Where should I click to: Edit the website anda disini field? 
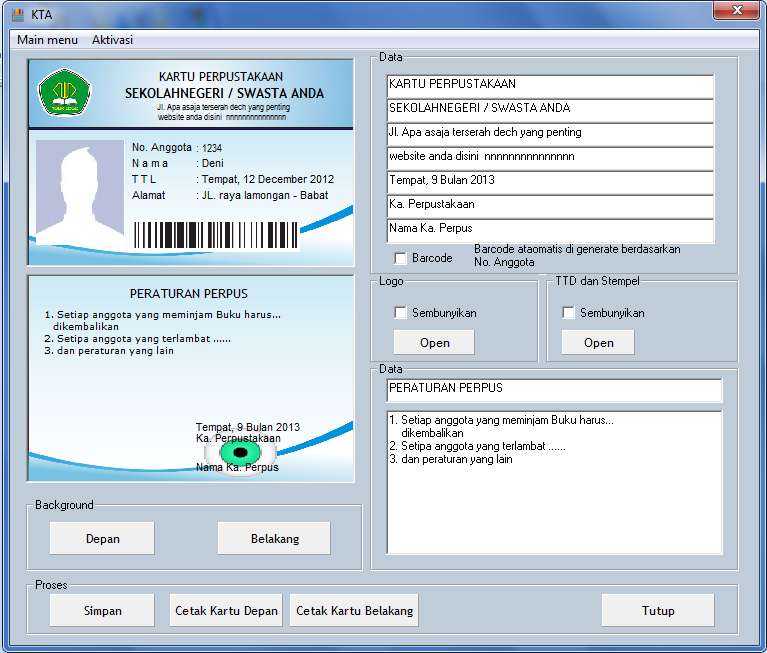(x=550, y=158)
